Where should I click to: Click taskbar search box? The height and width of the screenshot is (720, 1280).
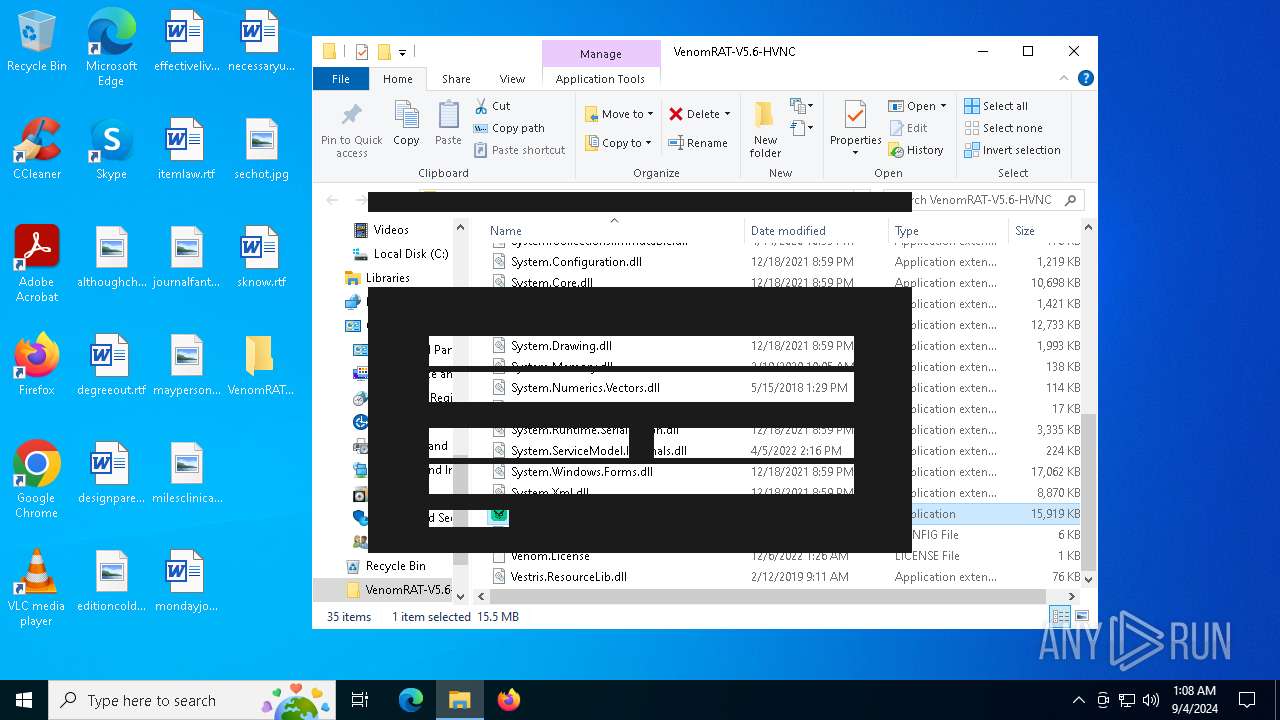194,700
